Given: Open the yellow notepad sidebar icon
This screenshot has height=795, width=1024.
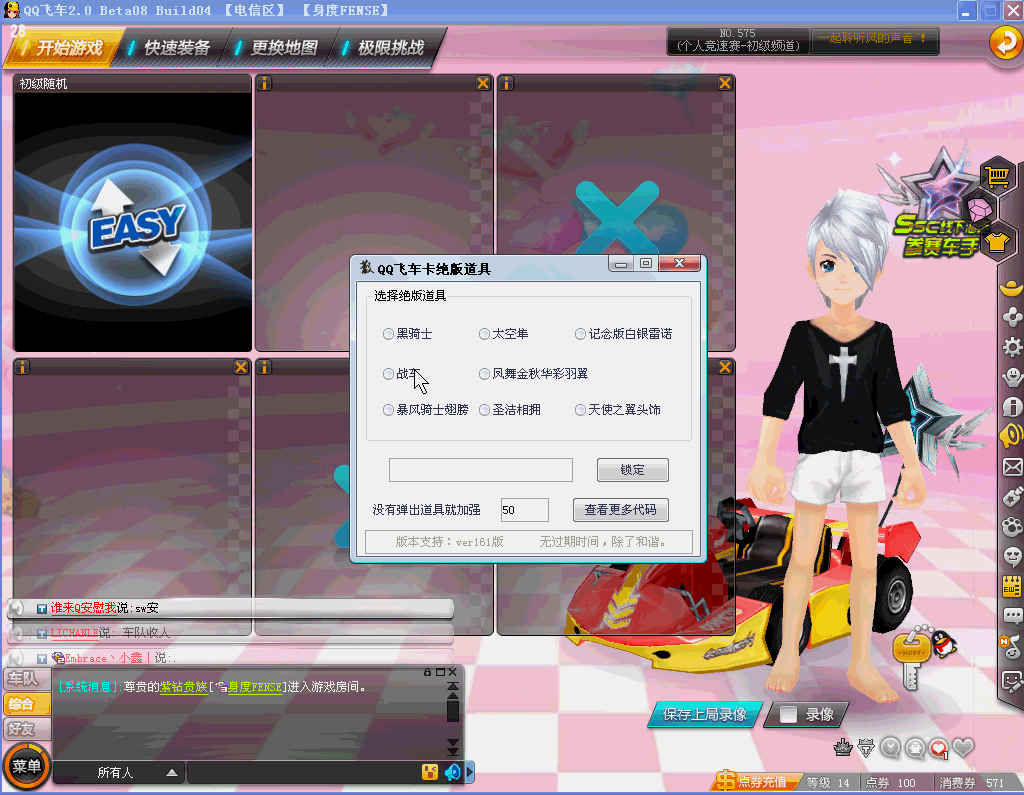Looking at the screenshot, I should click(x=1012, y=587).
